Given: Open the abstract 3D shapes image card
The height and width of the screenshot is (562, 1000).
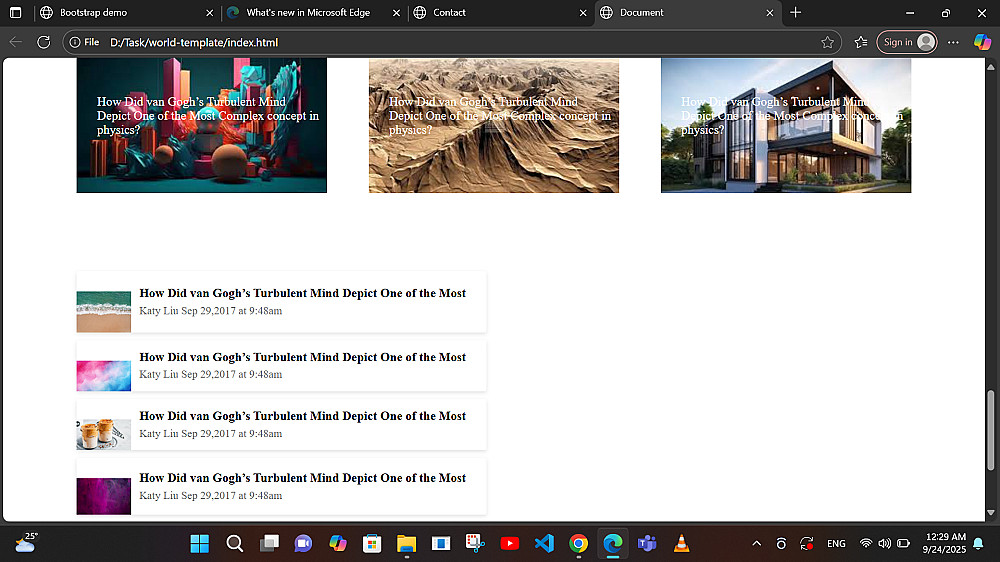Looking at the screenshot, I should tap(202, 125).
